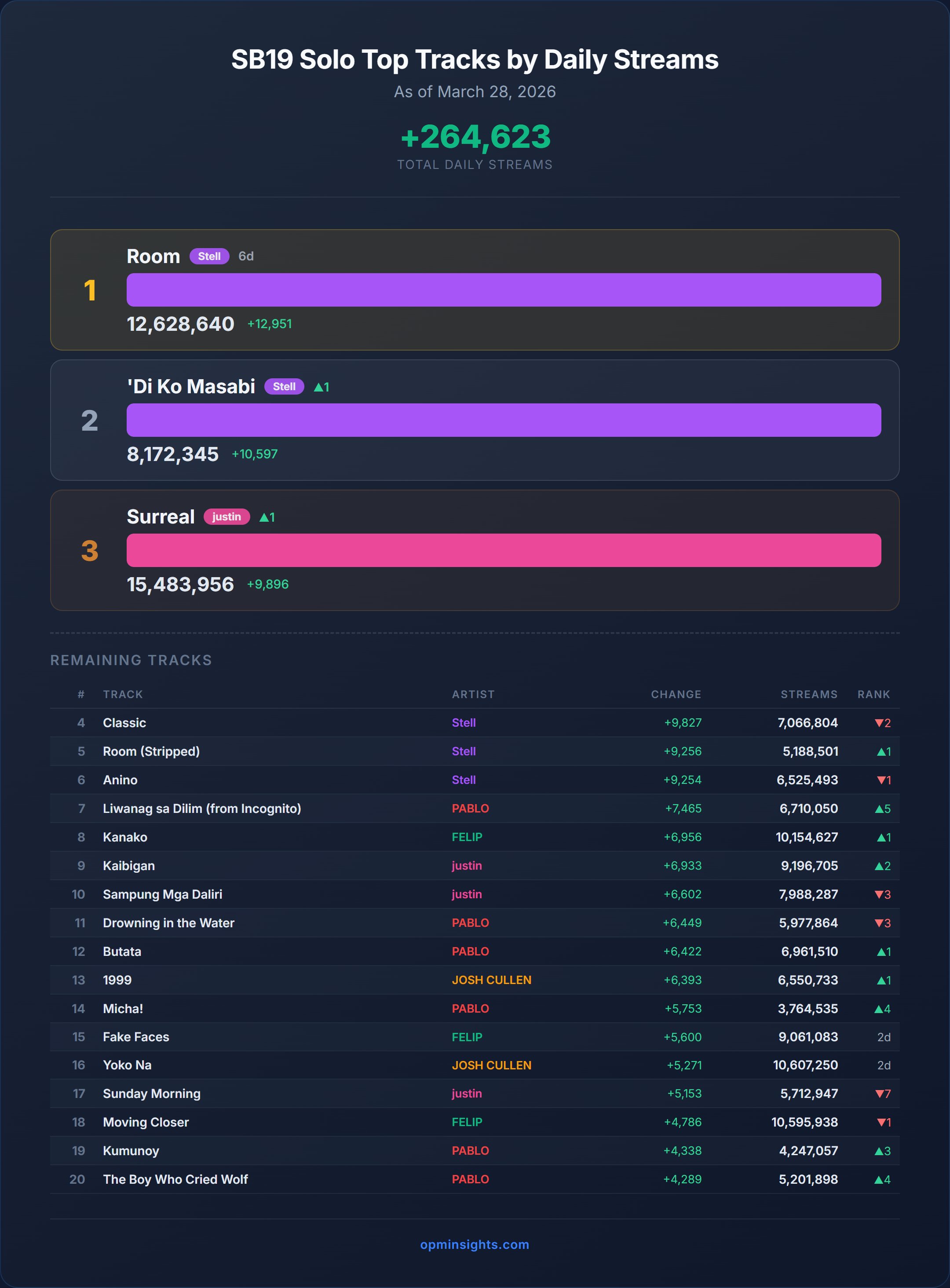Click the CHANGE column header
Image resolution: width=950 pixels, height=1288 pixels.
676,694
